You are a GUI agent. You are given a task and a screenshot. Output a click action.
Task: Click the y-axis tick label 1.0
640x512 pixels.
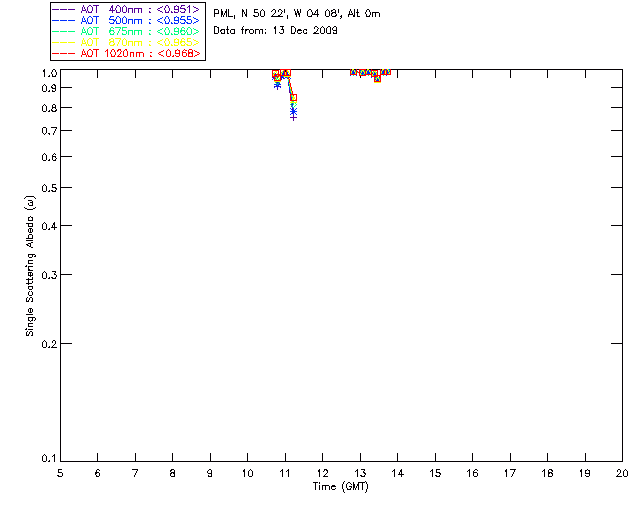(49, 73)
